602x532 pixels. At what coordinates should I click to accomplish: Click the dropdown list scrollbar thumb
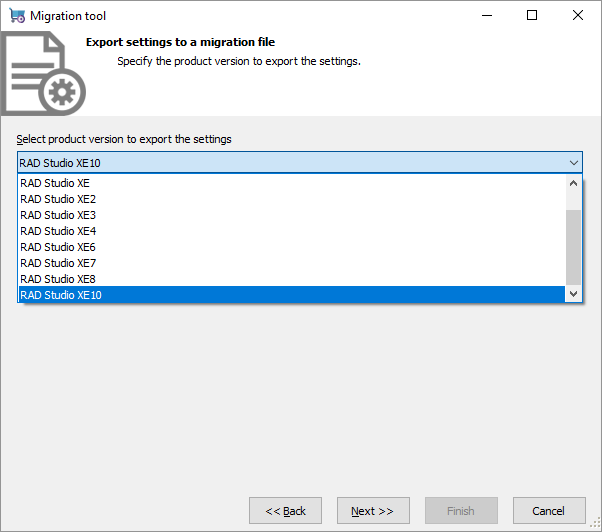click(x=573, y=247)
